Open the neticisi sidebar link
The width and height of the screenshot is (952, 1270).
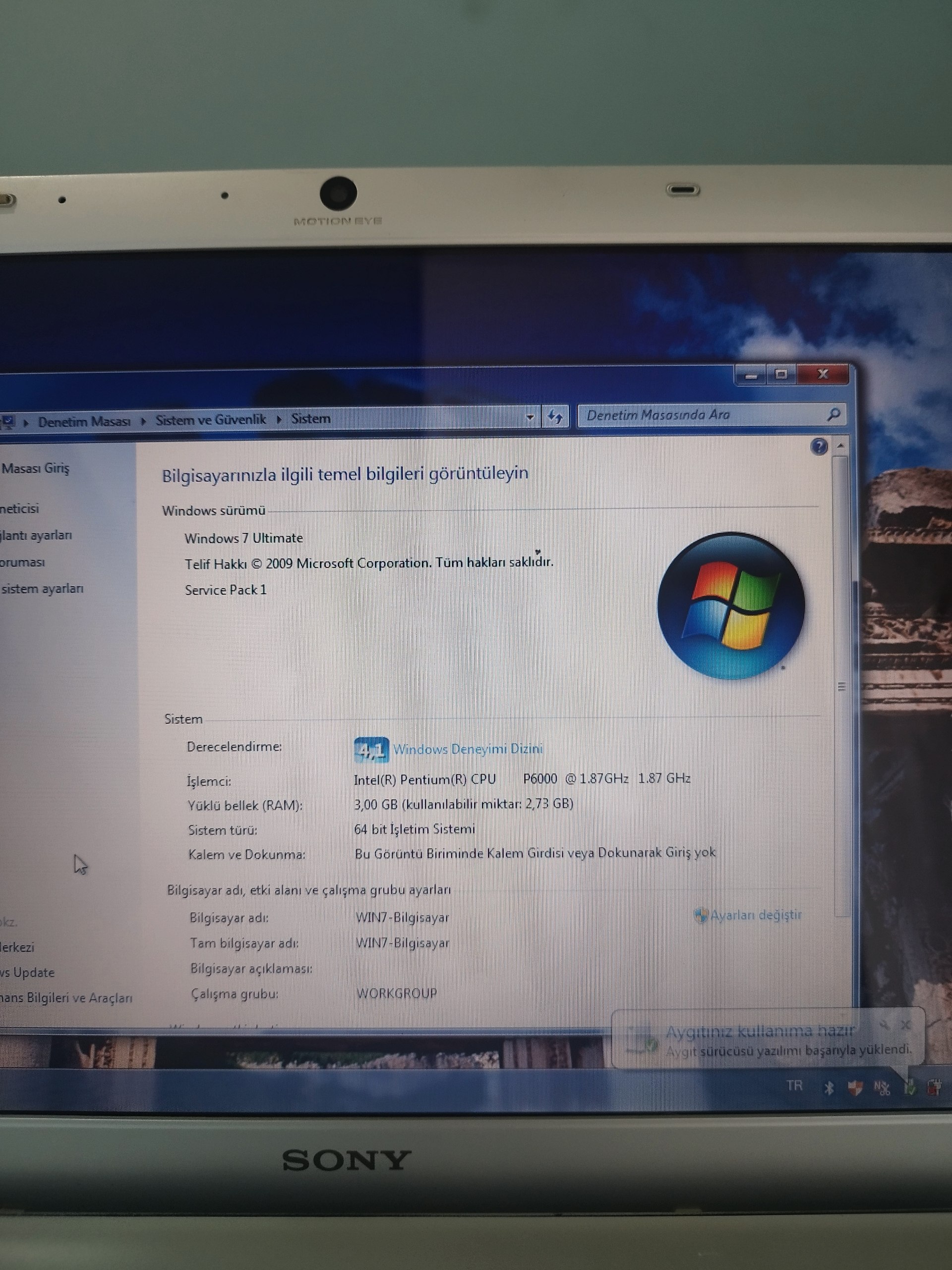tap(19, 508)
